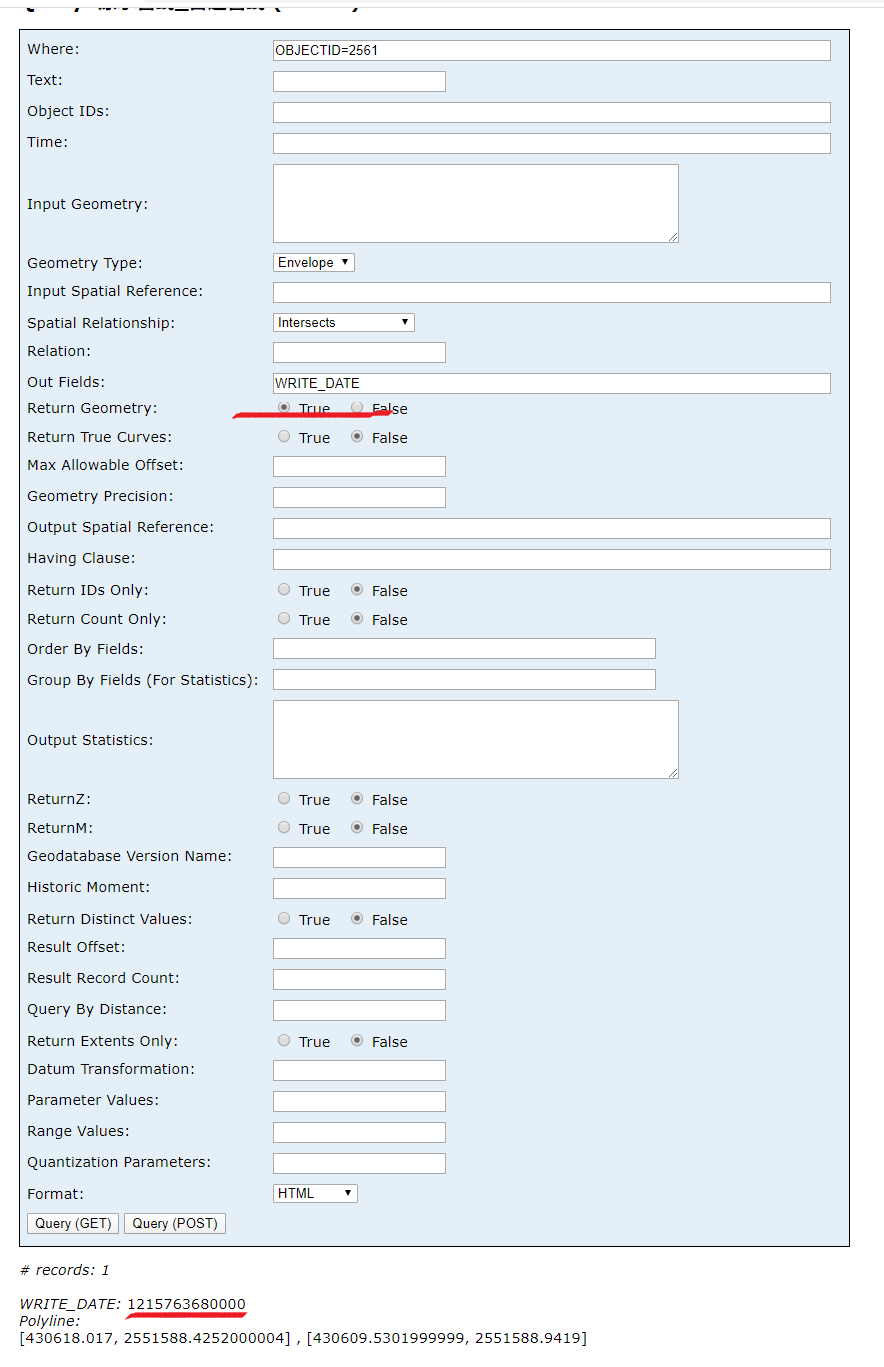Select True for ReturnZ
Screen dimensions: 884x1367
click(x=284, y=798)
